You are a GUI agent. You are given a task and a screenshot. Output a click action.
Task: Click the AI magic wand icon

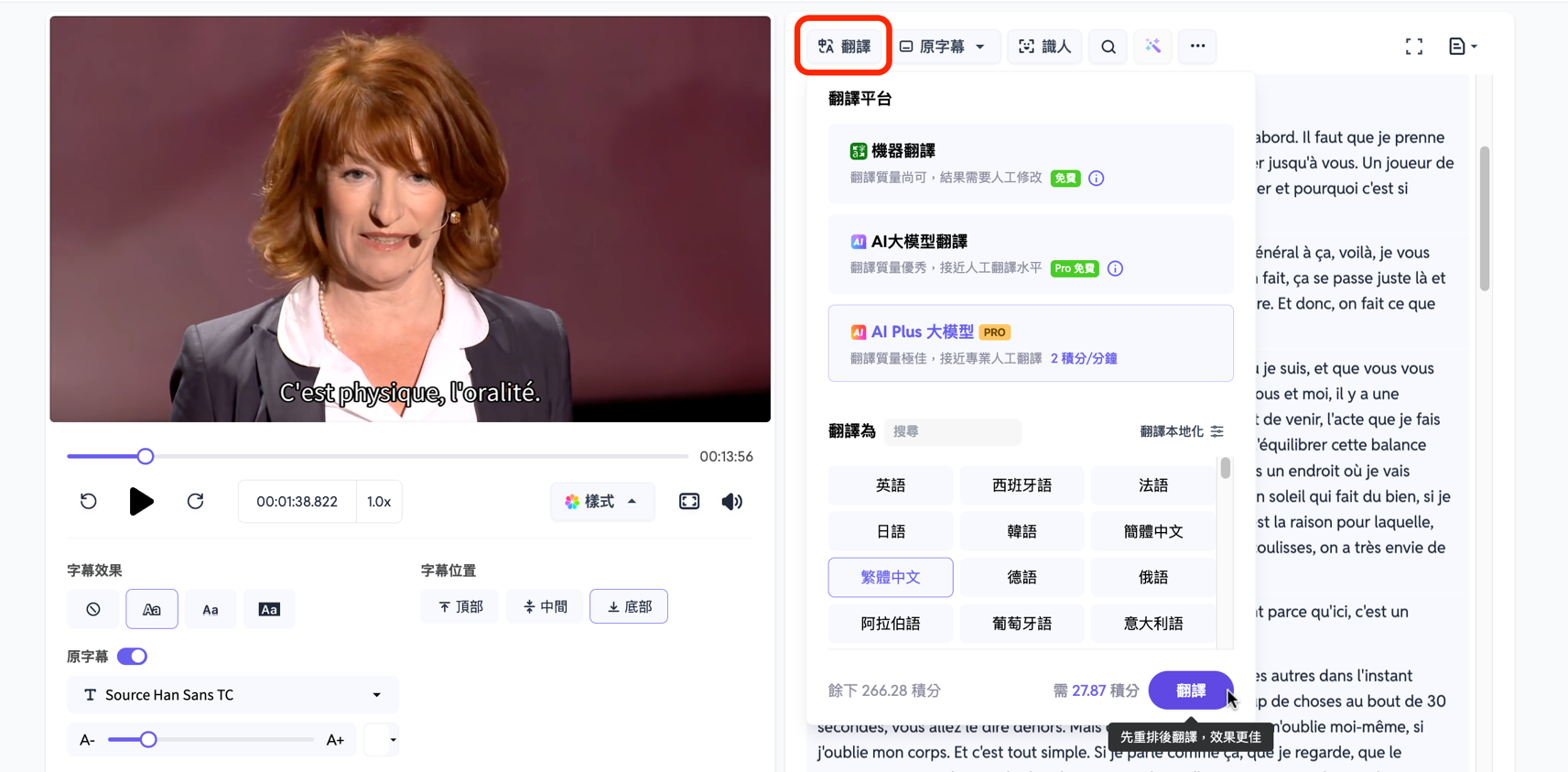pyautogui.click(x=1152, y=46)
